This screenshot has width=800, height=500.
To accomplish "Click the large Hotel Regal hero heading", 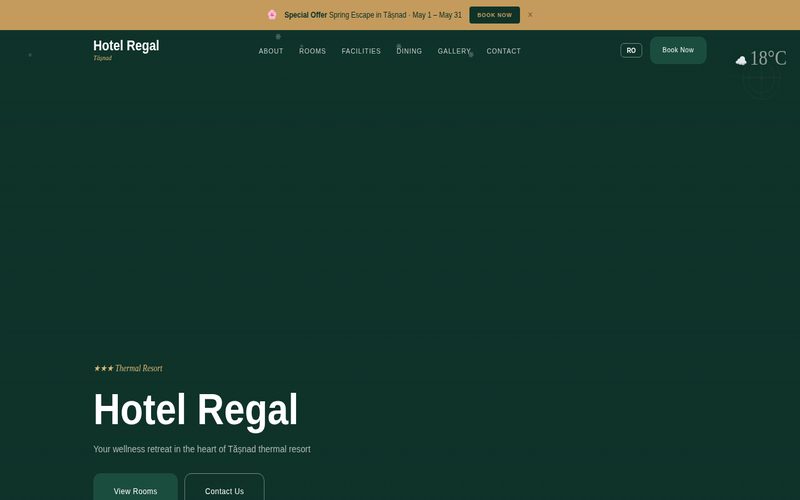I will [196, 410].
